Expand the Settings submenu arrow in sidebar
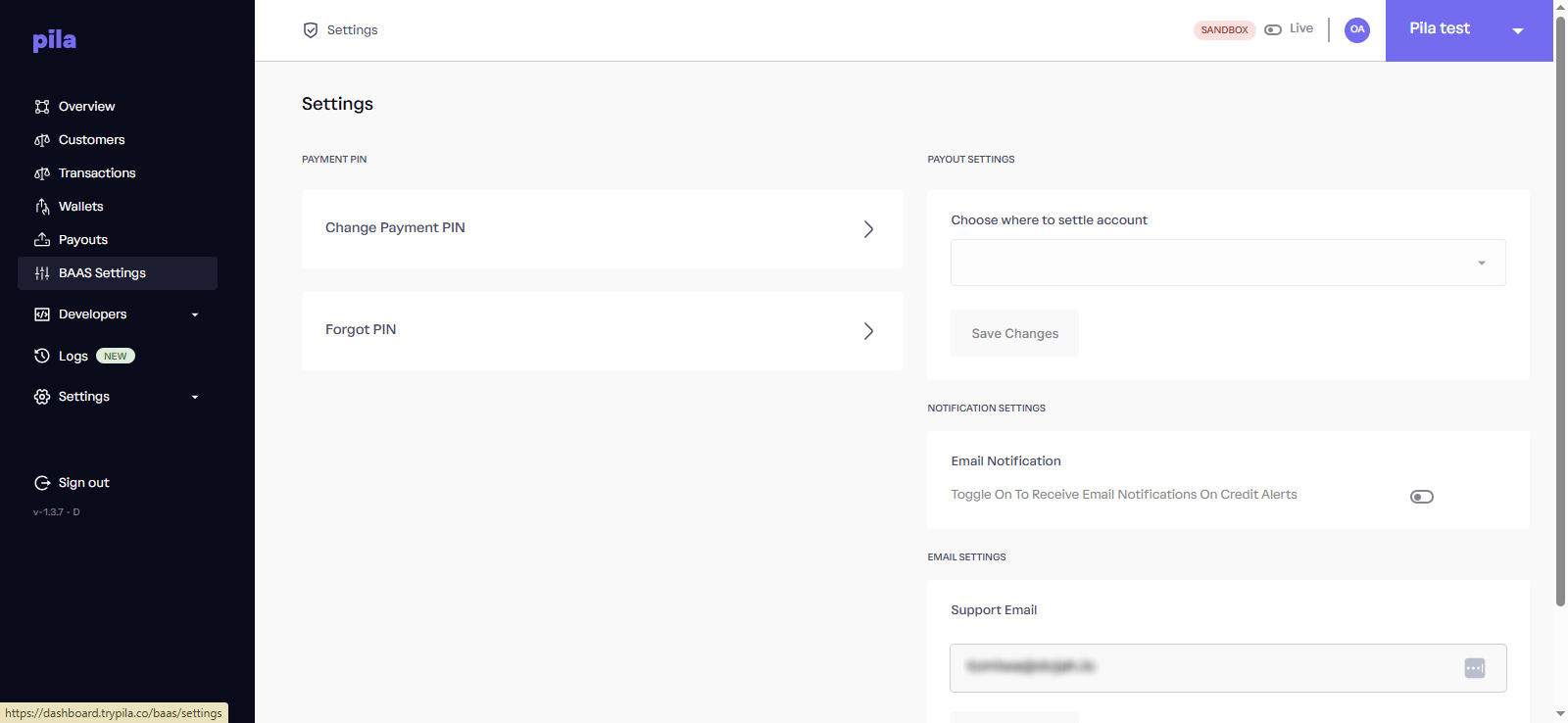The image size is (1568, 723). coord(195,397)
